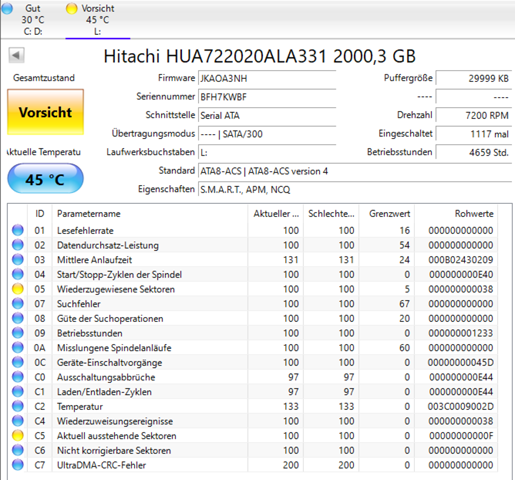This screenshot has width=515, height=480.
Task: Select the Lesefehlerrate parameter name
Action: pyautogui.click(x=85, y=230)
